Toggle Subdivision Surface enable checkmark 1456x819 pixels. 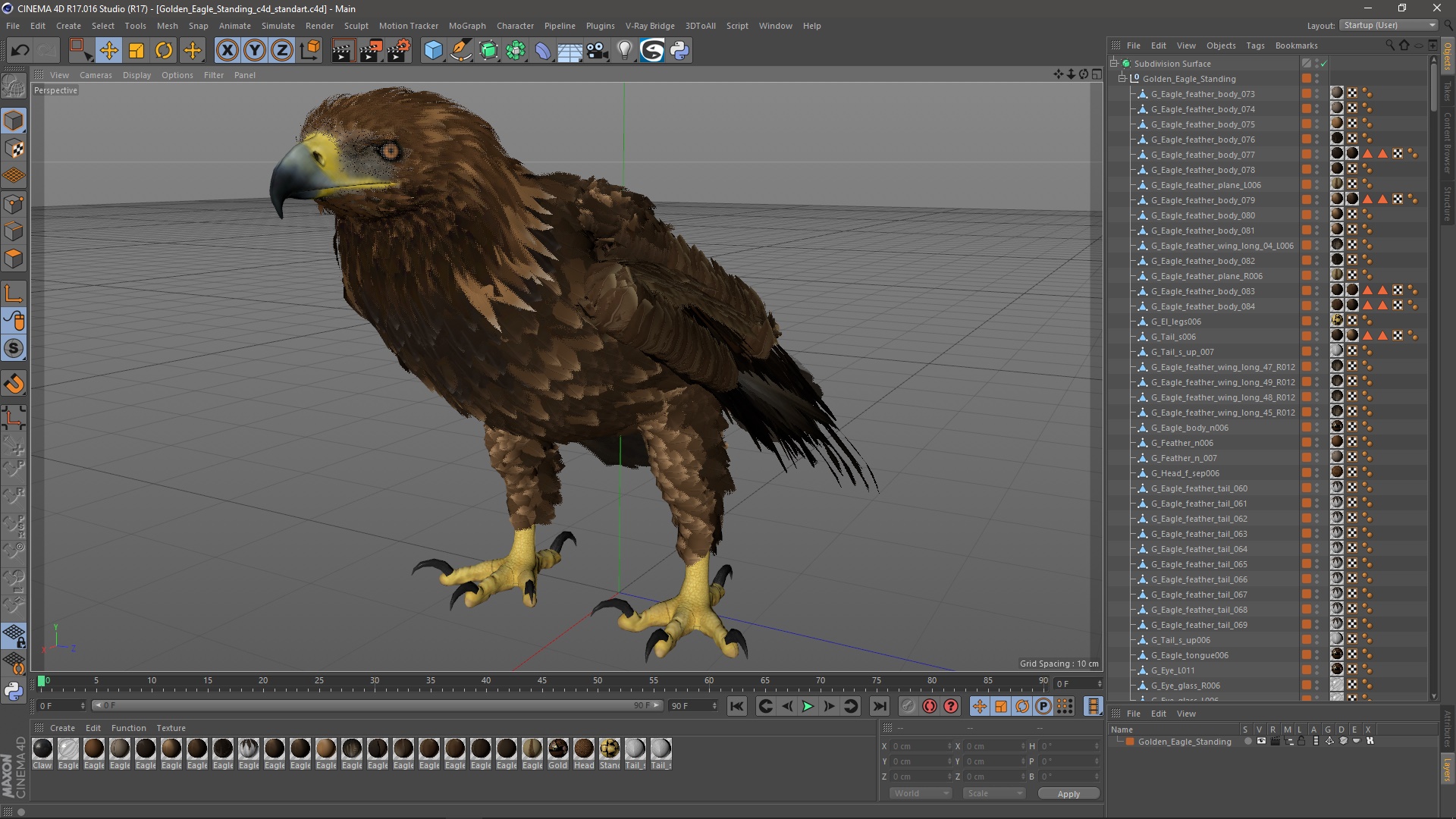pos(1324,64)
